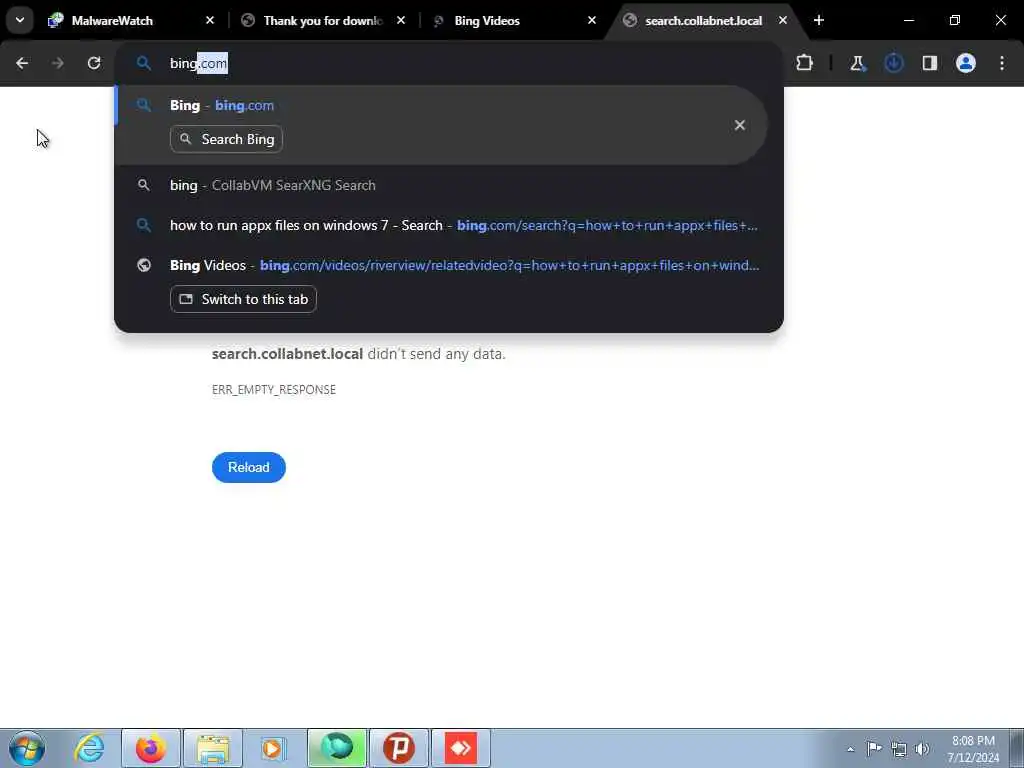Open Action Center flag tray icon

click(874, 748)
